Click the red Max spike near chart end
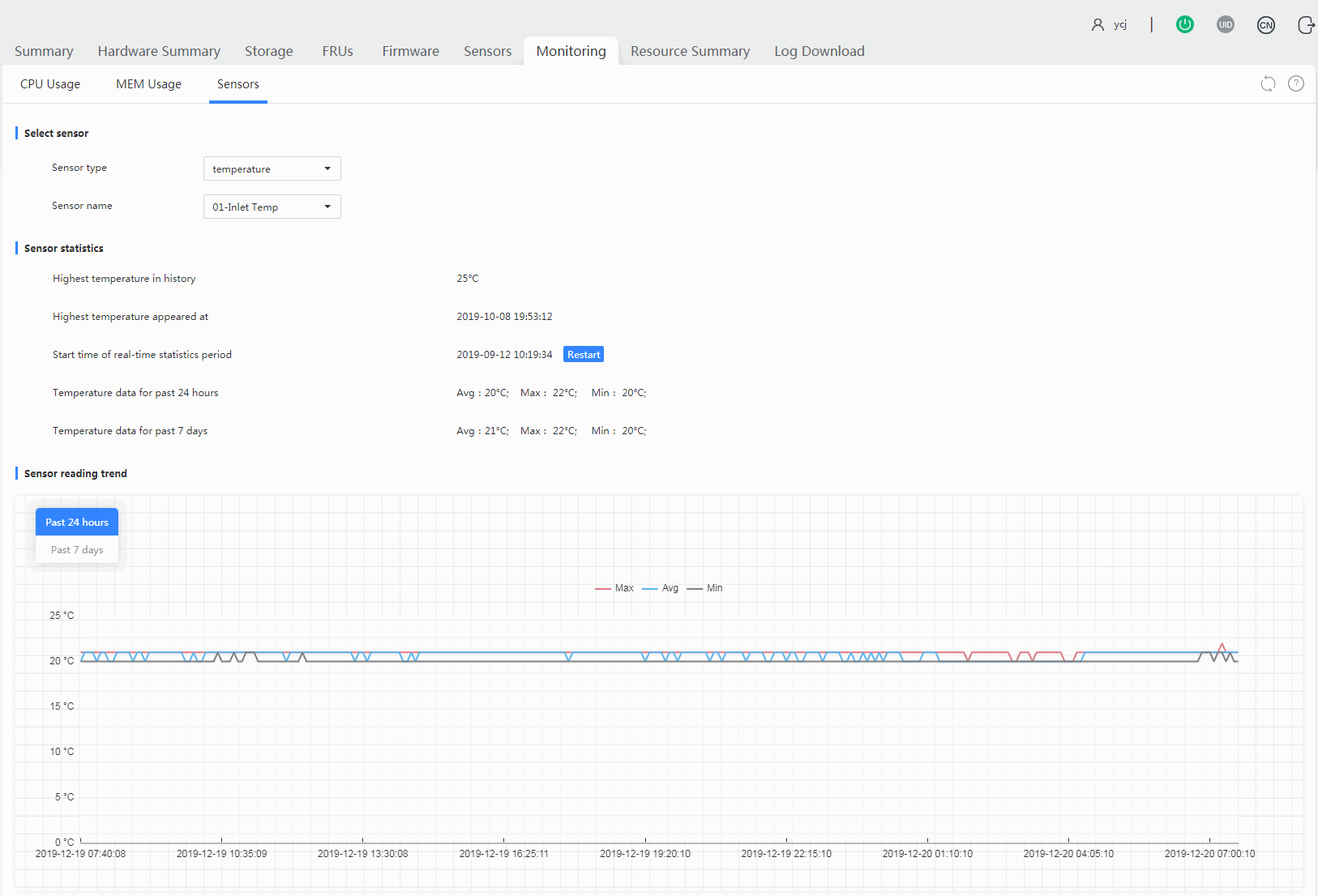This screenshot has height=896, width=1318. (1222, 646)
